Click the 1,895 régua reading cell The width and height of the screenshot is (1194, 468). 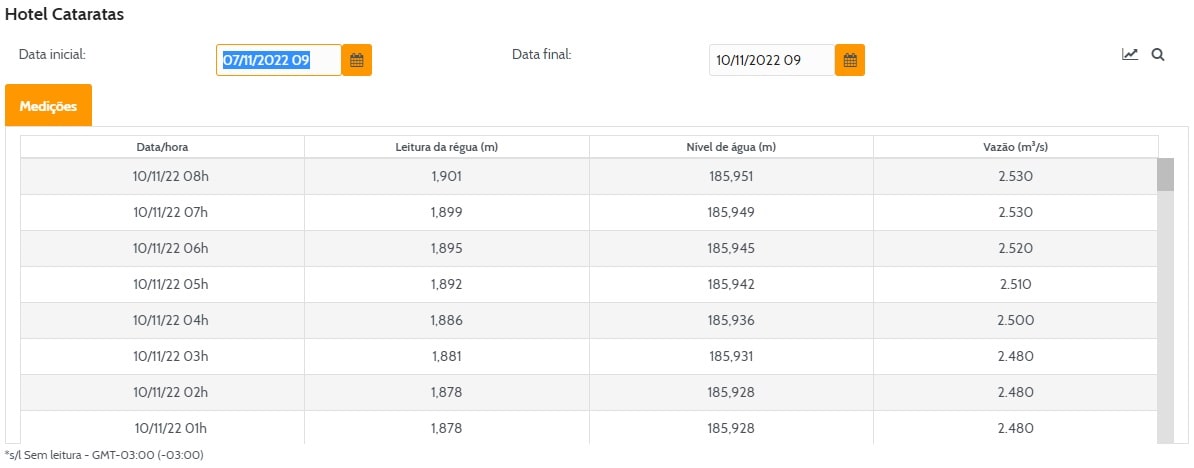(x=447, y=248)
